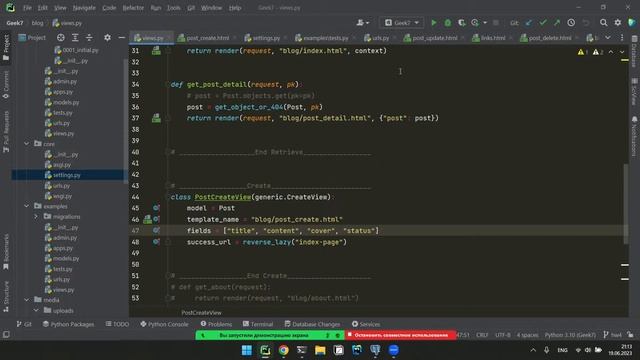
Task: Open the hidden editor tabs dropdown chevron
Action: coord(608,38)
